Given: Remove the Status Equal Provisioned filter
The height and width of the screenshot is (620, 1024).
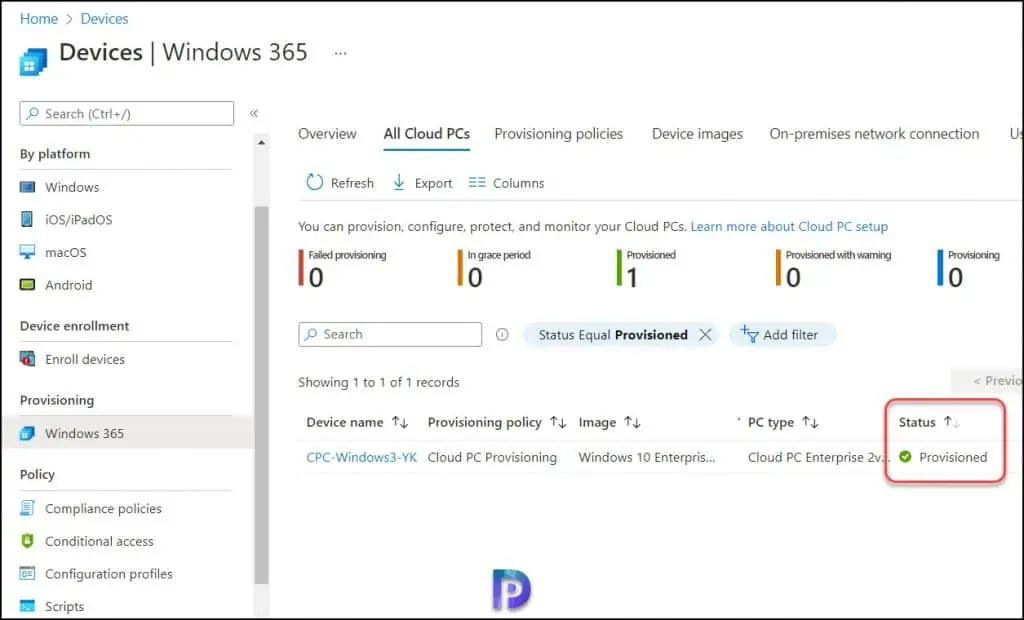Looking at the screenshot, I should [x=705, y=334].
